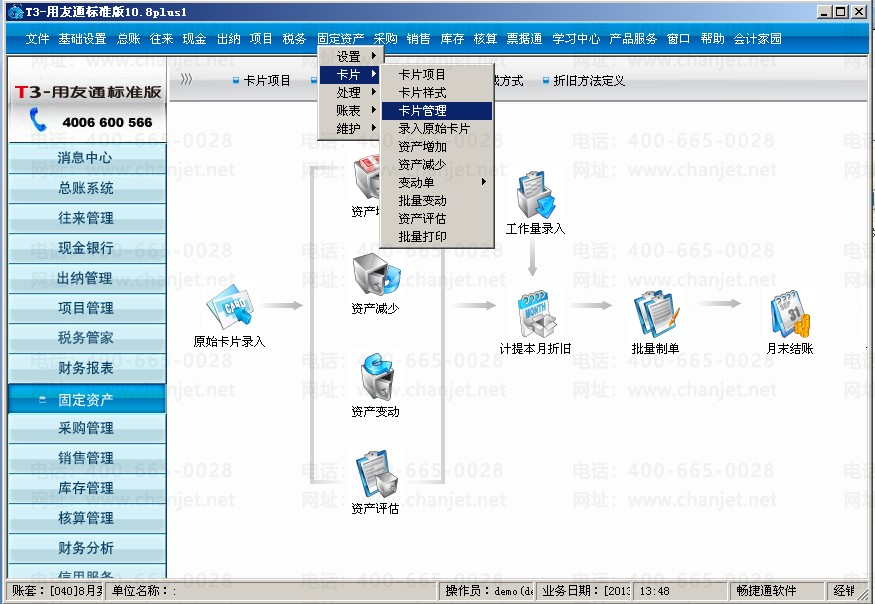
Task: Expand the 账表 submenu
Action: coord(350,111)
